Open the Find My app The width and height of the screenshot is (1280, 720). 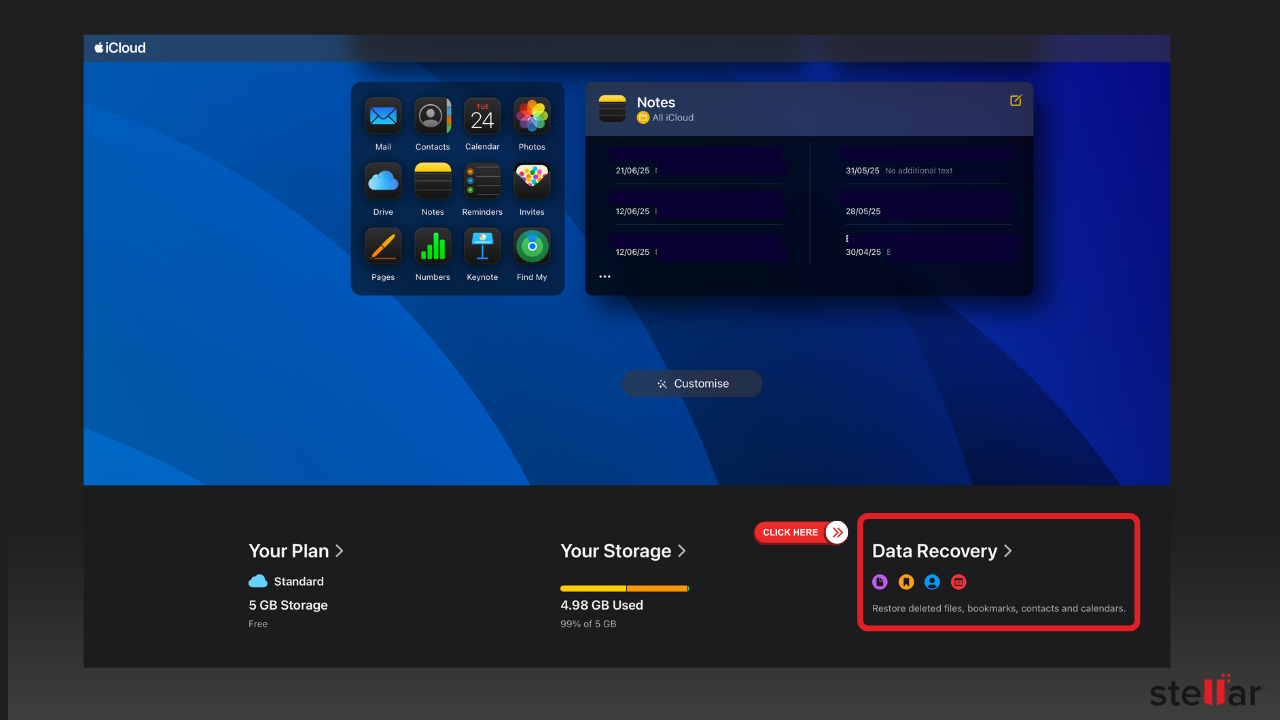pyautogui.click(x=532, y=246)
